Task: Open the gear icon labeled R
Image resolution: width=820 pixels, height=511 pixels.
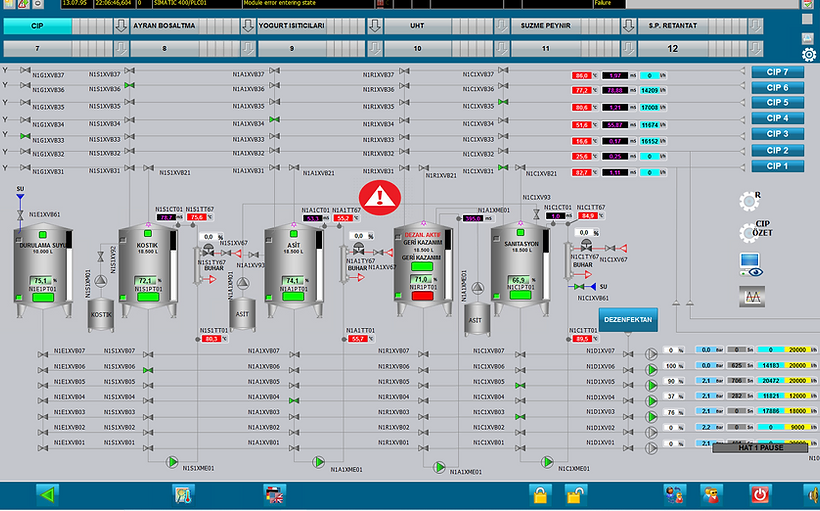Action: (749, 201)
